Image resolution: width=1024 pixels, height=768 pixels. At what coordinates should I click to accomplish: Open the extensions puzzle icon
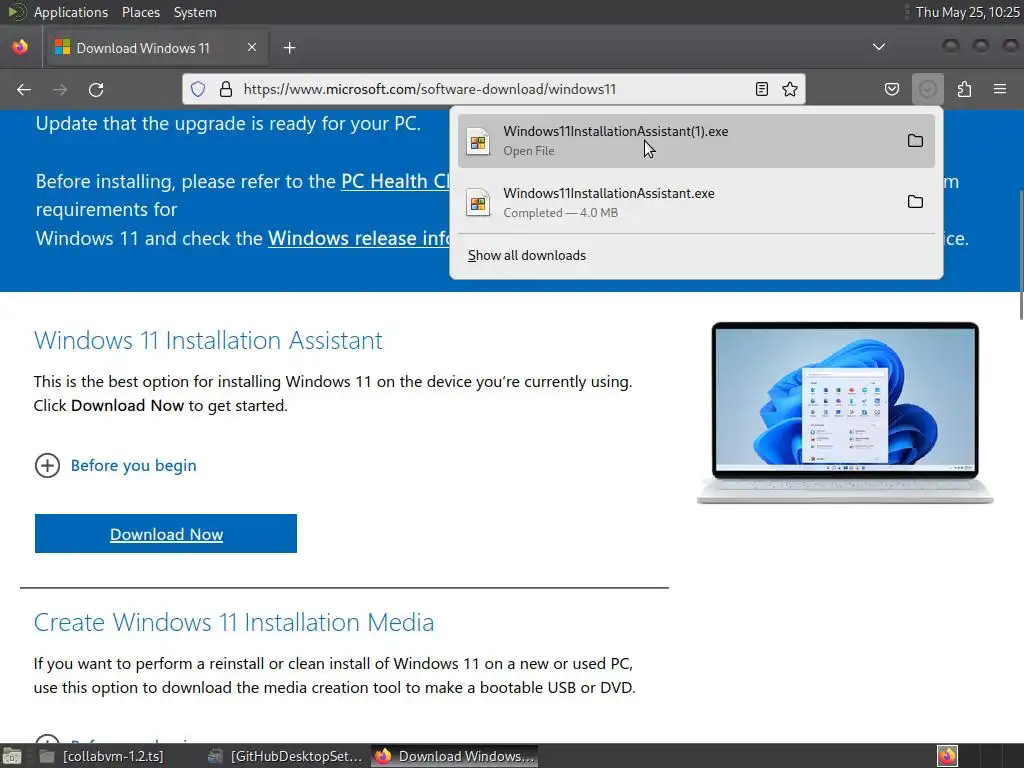coord(964,89)
